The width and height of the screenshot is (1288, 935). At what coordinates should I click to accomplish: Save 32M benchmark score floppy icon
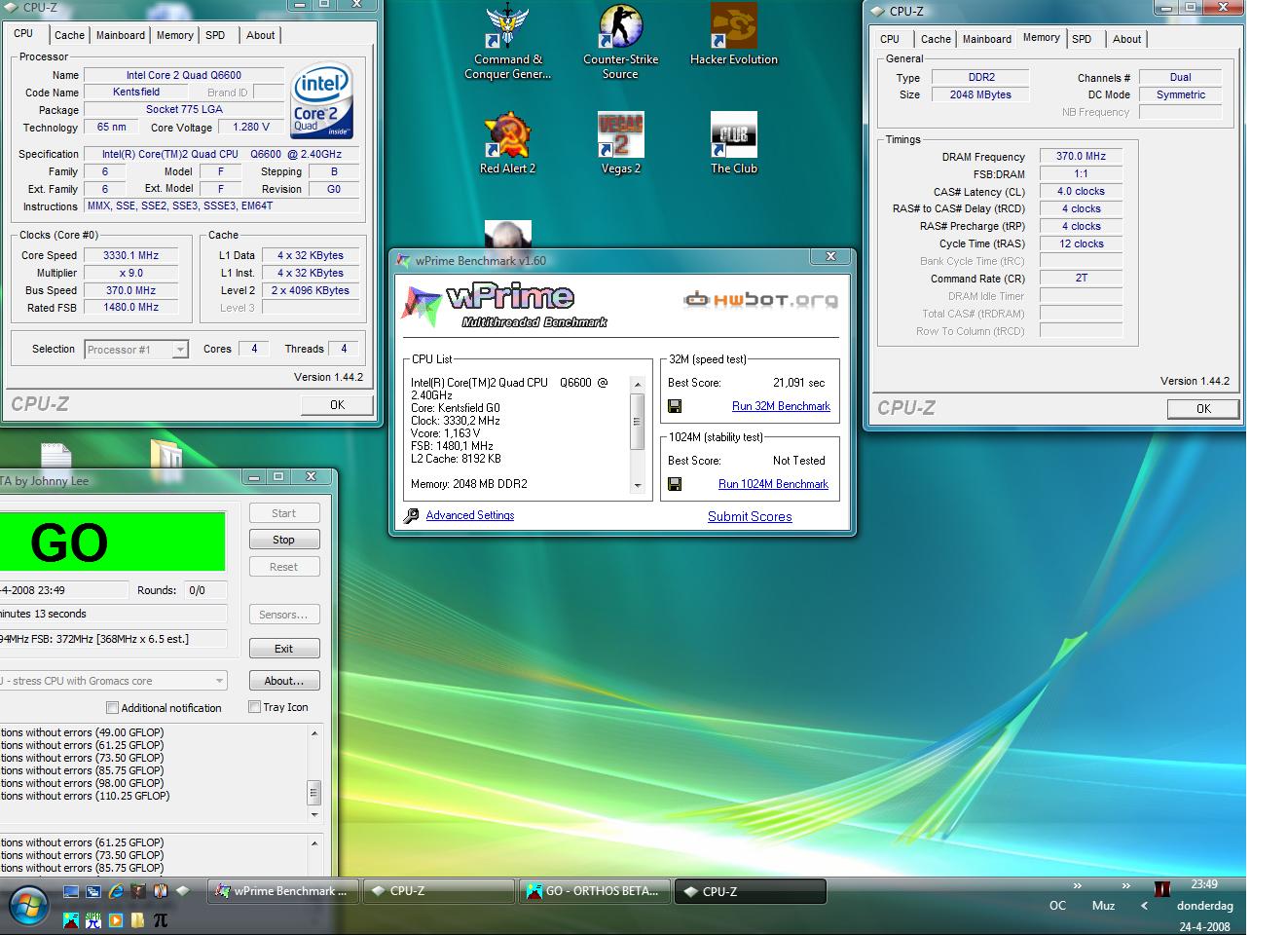click(x=675, y=406)
